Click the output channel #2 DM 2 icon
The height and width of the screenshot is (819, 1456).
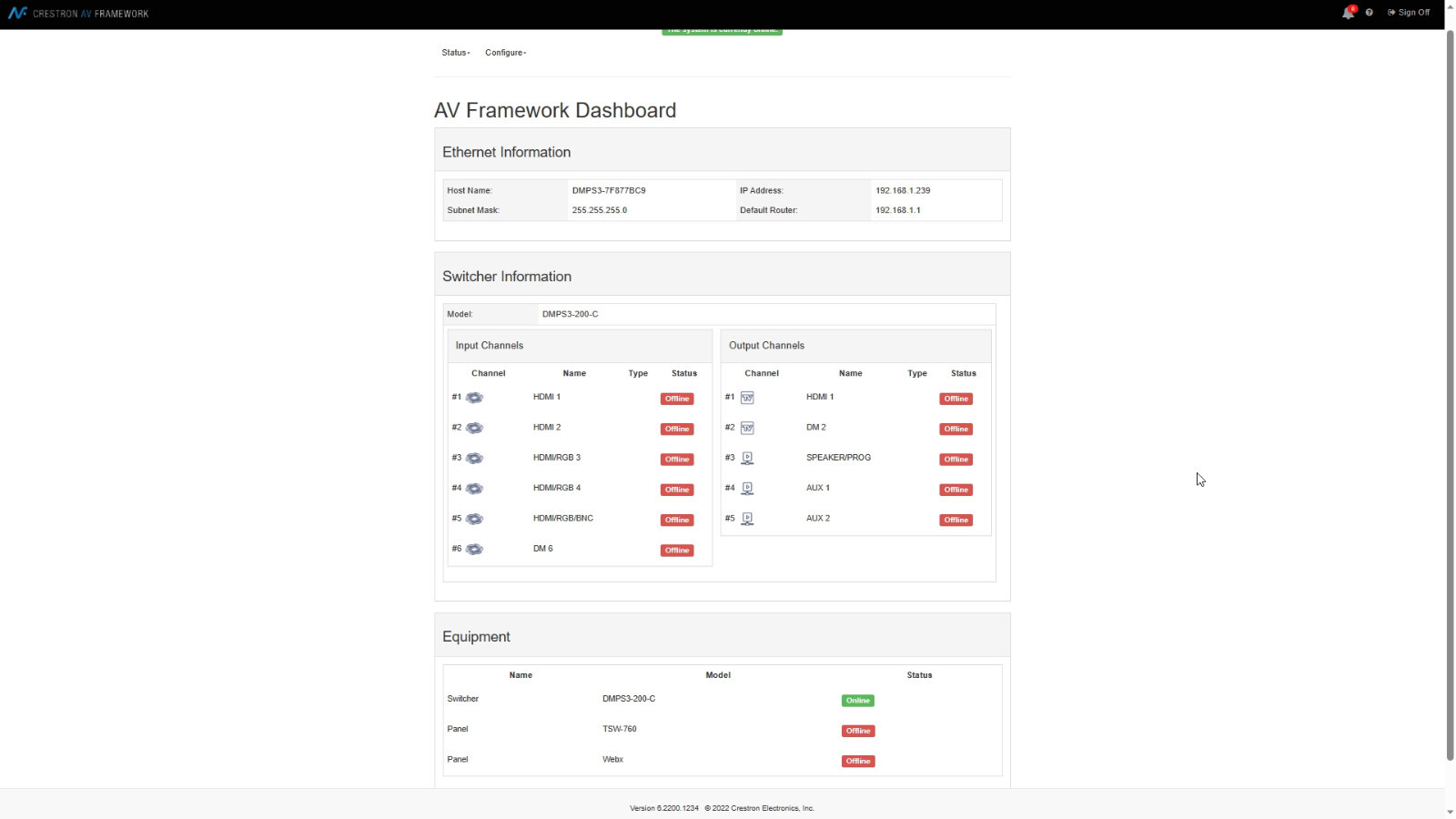[x=747, y=428]
